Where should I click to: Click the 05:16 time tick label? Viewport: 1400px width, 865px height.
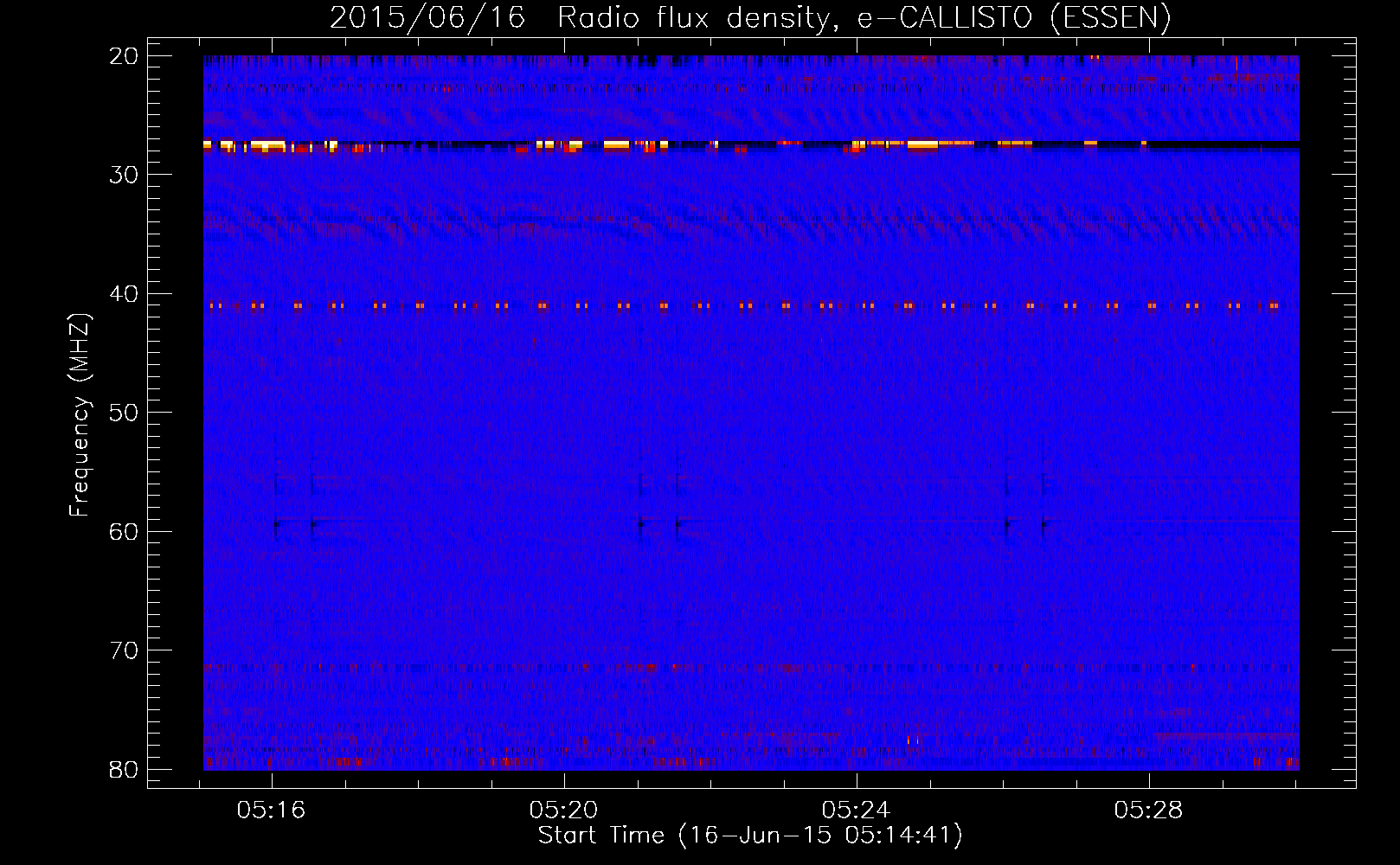tap(272, 810)
